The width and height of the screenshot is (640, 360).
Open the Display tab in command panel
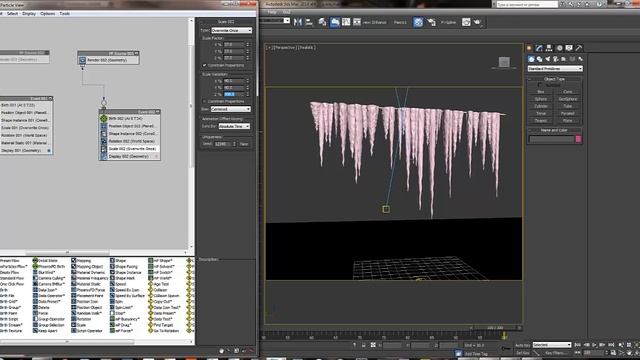(569, 48)
